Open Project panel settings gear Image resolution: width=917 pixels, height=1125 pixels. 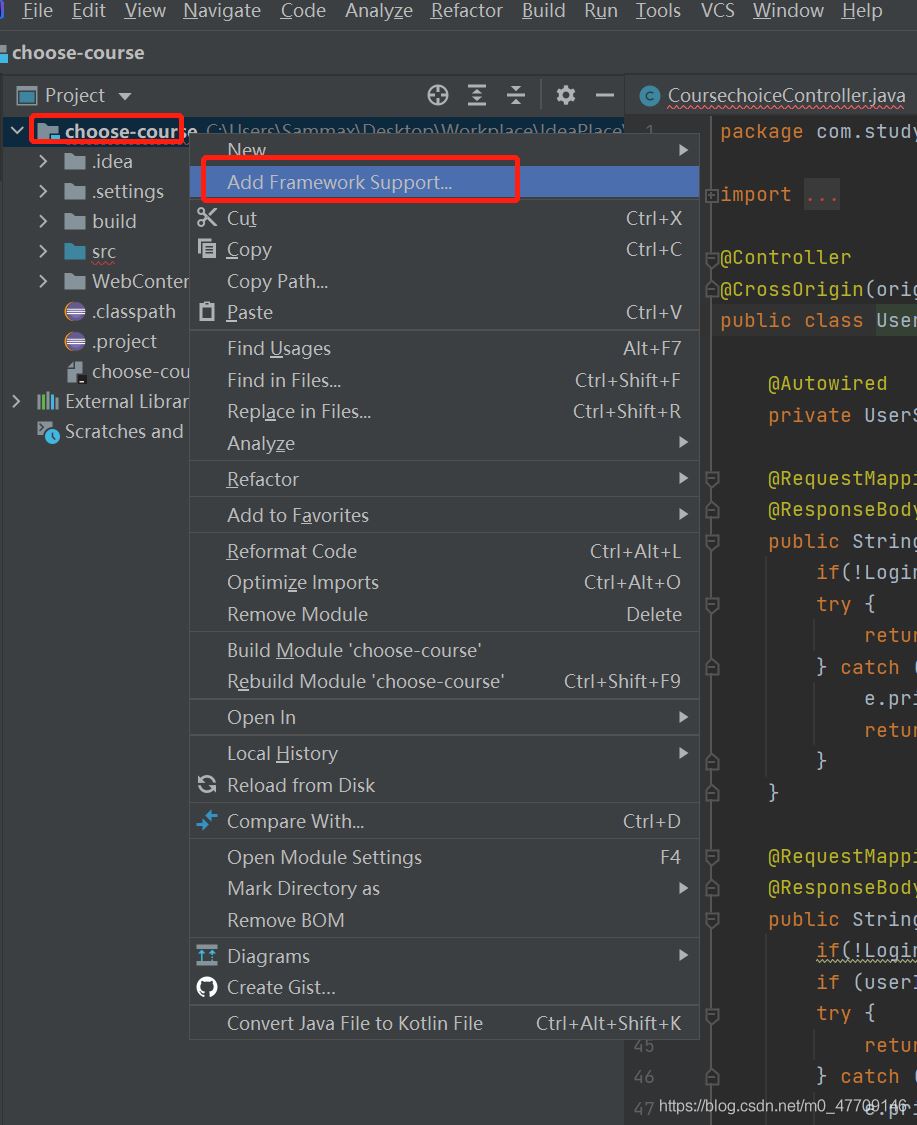(566, 95)
